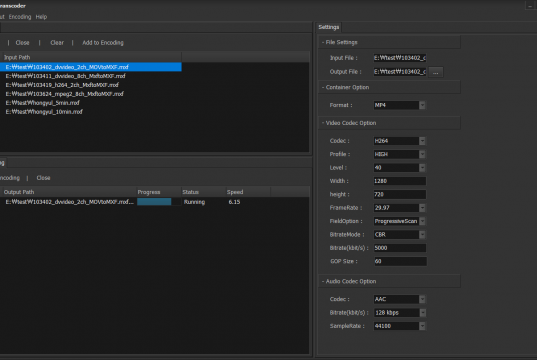Click the Output Path column header

[68, 192]
